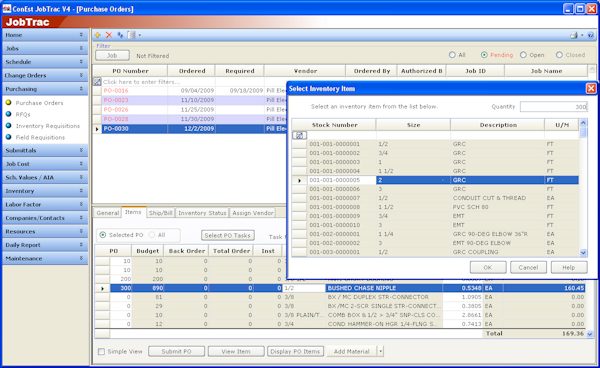Image resolution: width=600 pixels, height=368 pixels.
Task: Click the Select PO Tasks button
Action: 228,235
